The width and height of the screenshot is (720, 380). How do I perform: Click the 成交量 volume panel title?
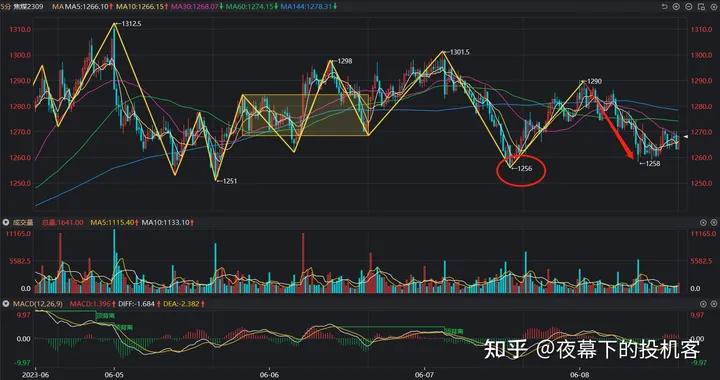click(23, 222)
